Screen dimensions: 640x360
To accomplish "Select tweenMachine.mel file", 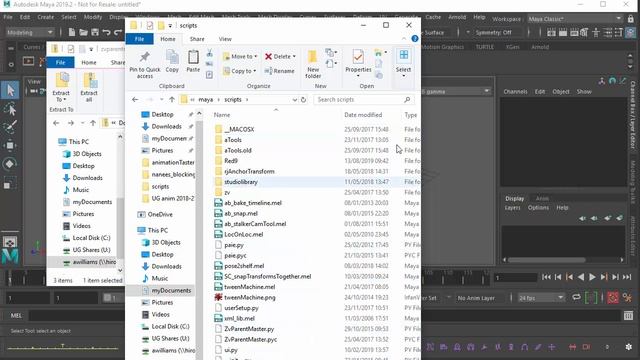I will (249, 287).
